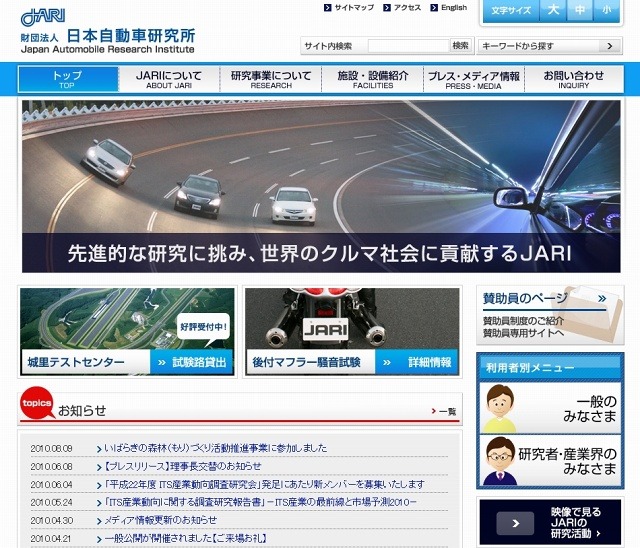
Task: Open the 研究事業について RESEARCH tab
Action: coord(271,79)
